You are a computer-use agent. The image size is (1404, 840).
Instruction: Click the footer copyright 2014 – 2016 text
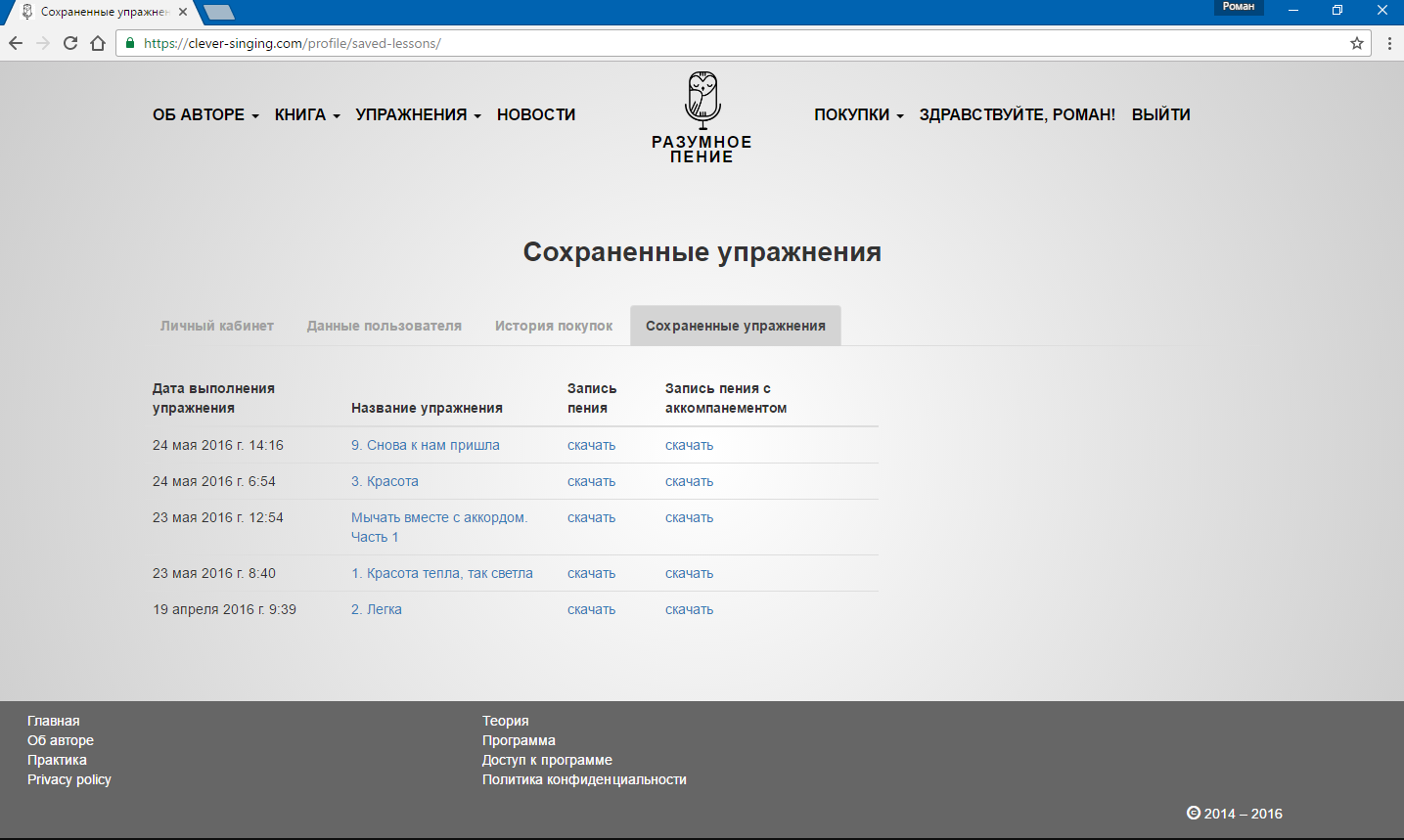pos(1235,814)
